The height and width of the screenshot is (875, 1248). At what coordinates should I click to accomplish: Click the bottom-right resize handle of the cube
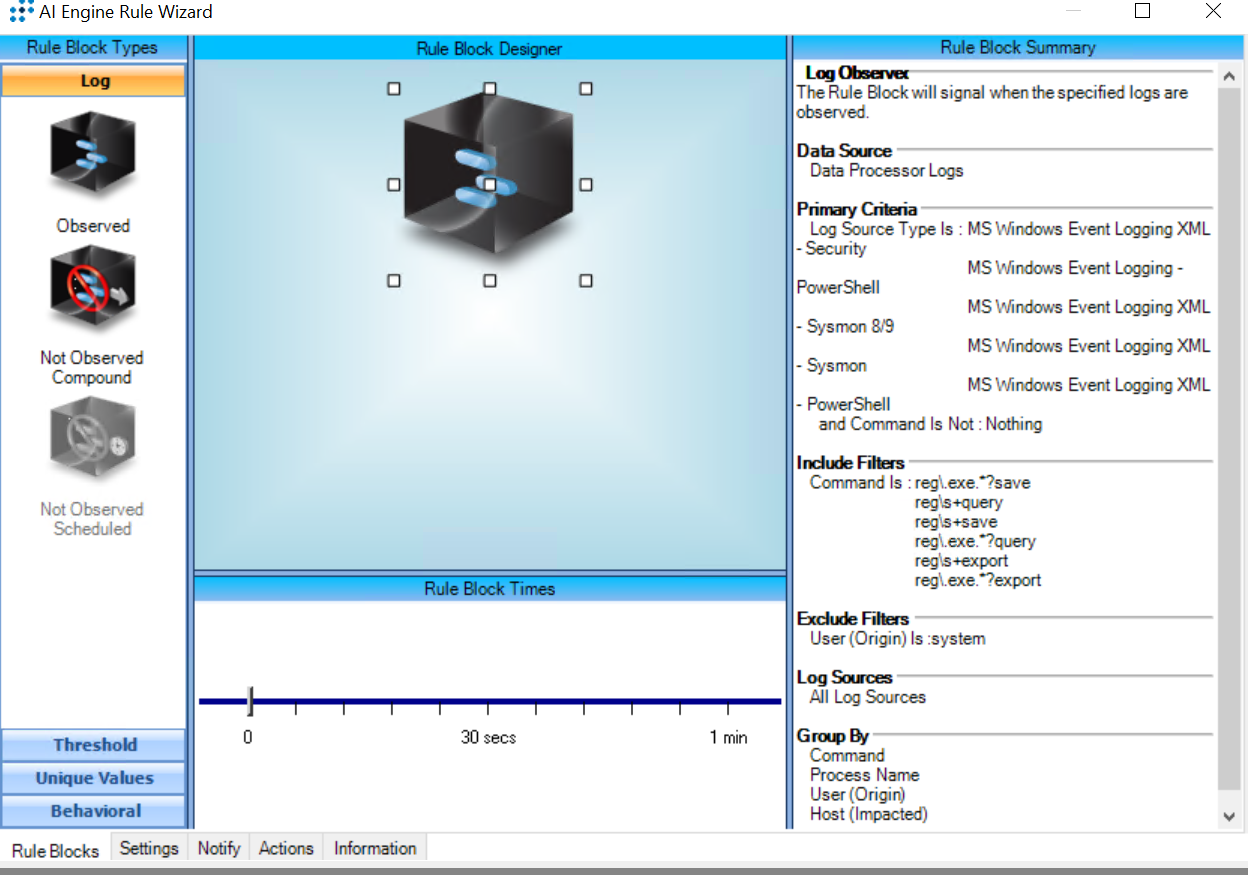[x=586, y=281]
